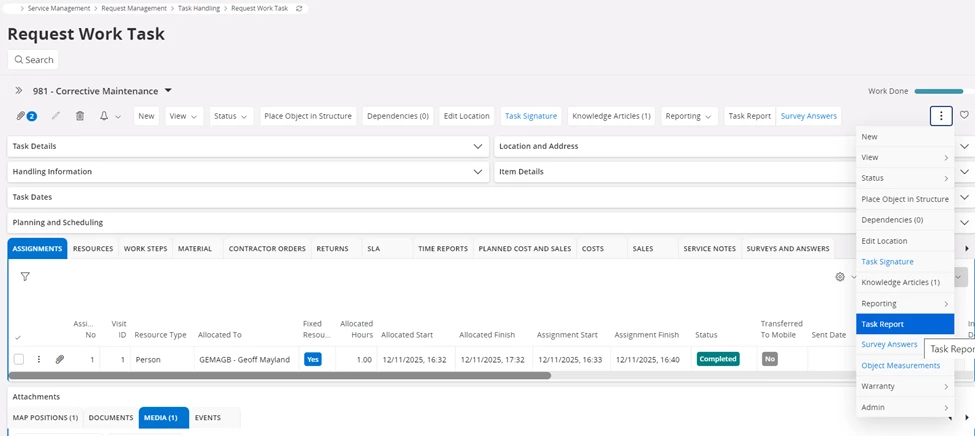Image resolution: width=975 pixels, height=436 pixels.
Task: Choose Warranty in the overflow menu
Action: click(905, 386)
